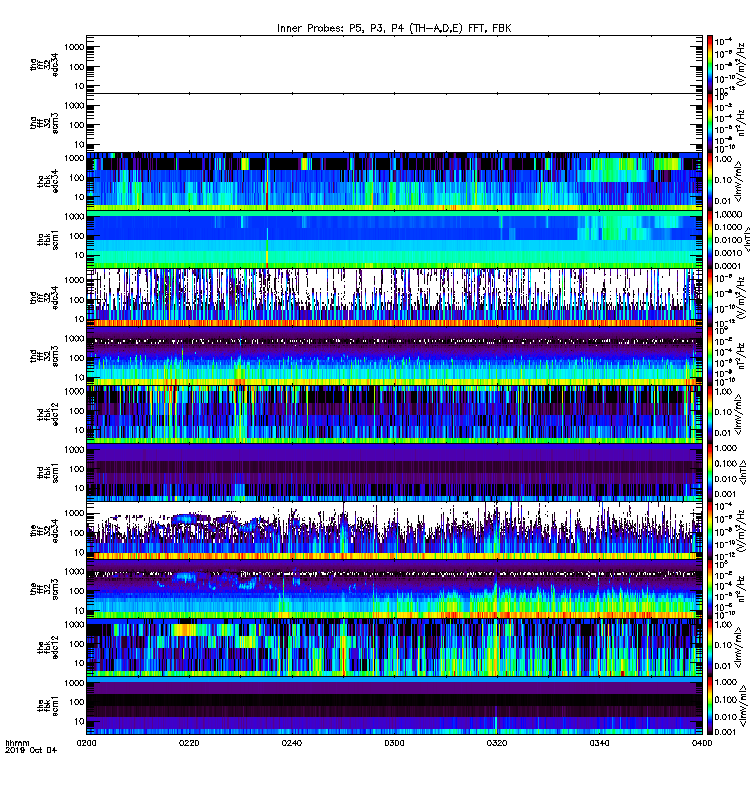
Task: Click the 'thd fbk edc12' y-axis title
Action: (48, 414)
